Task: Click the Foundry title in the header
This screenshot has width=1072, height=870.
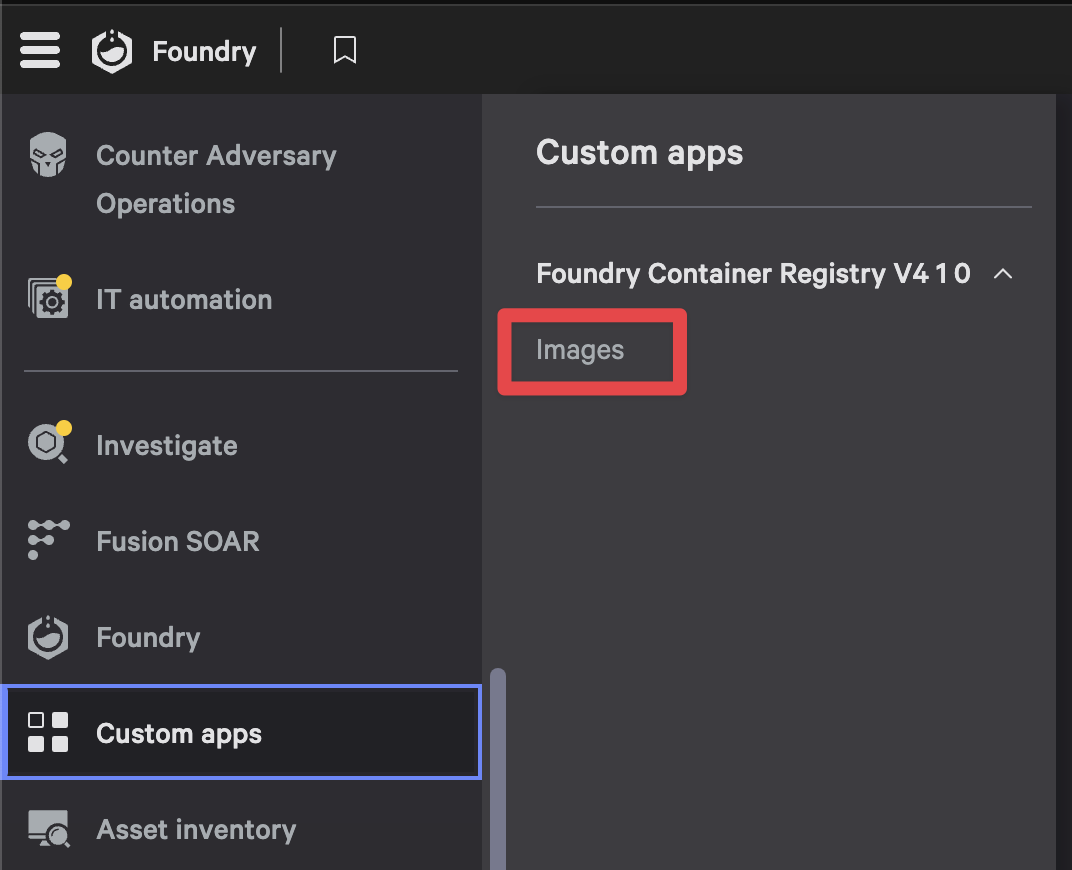Action: click(x=204, y=51)
